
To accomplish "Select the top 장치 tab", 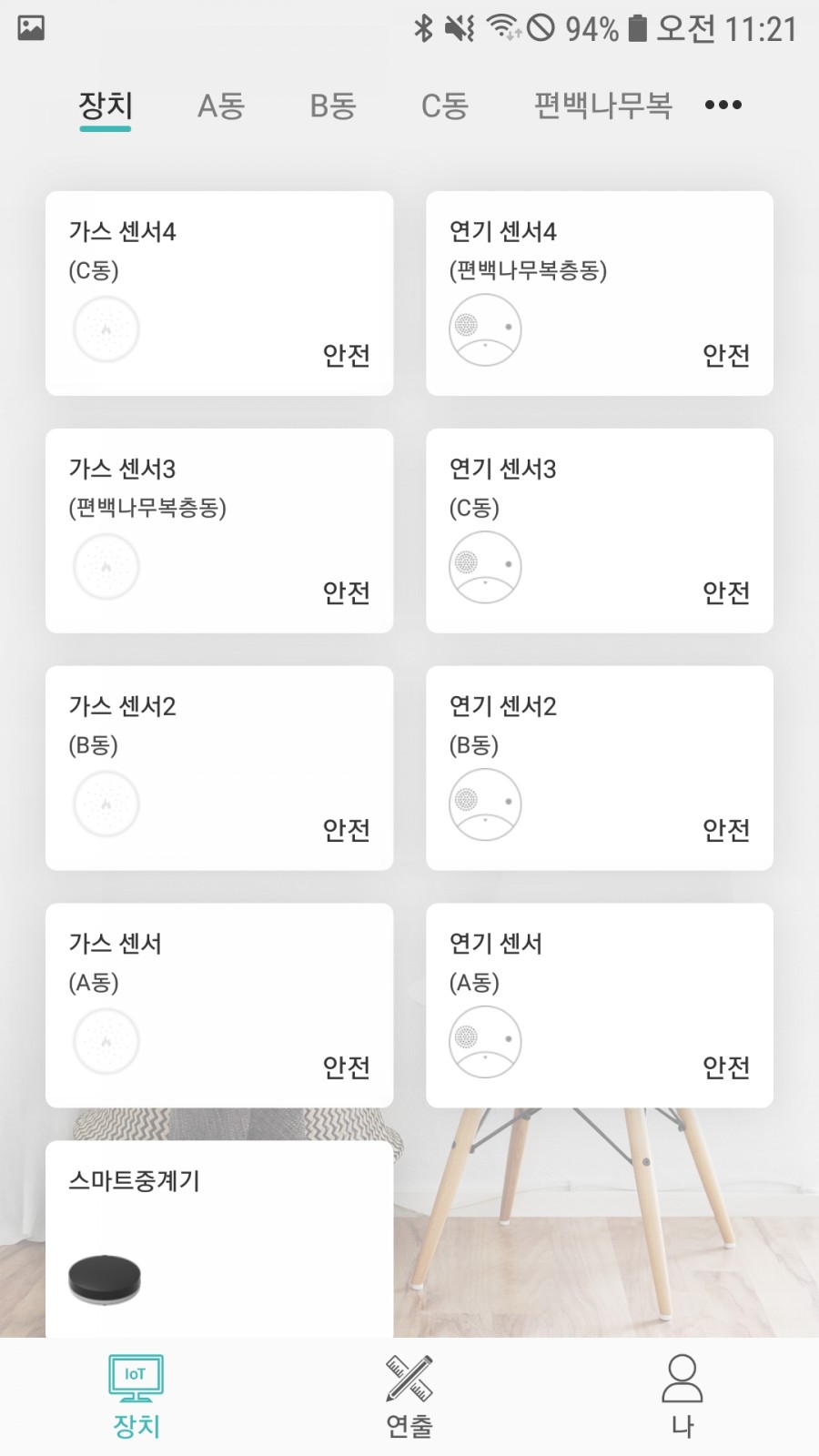I will pyautogui.click(x=106, y=106).
